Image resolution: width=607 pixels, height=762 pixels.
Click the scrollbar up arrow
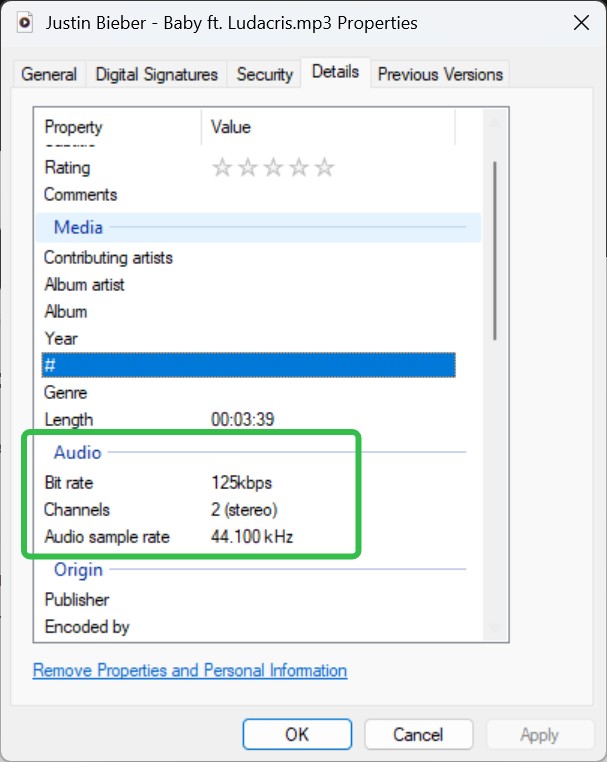click(x=495, y=122)
